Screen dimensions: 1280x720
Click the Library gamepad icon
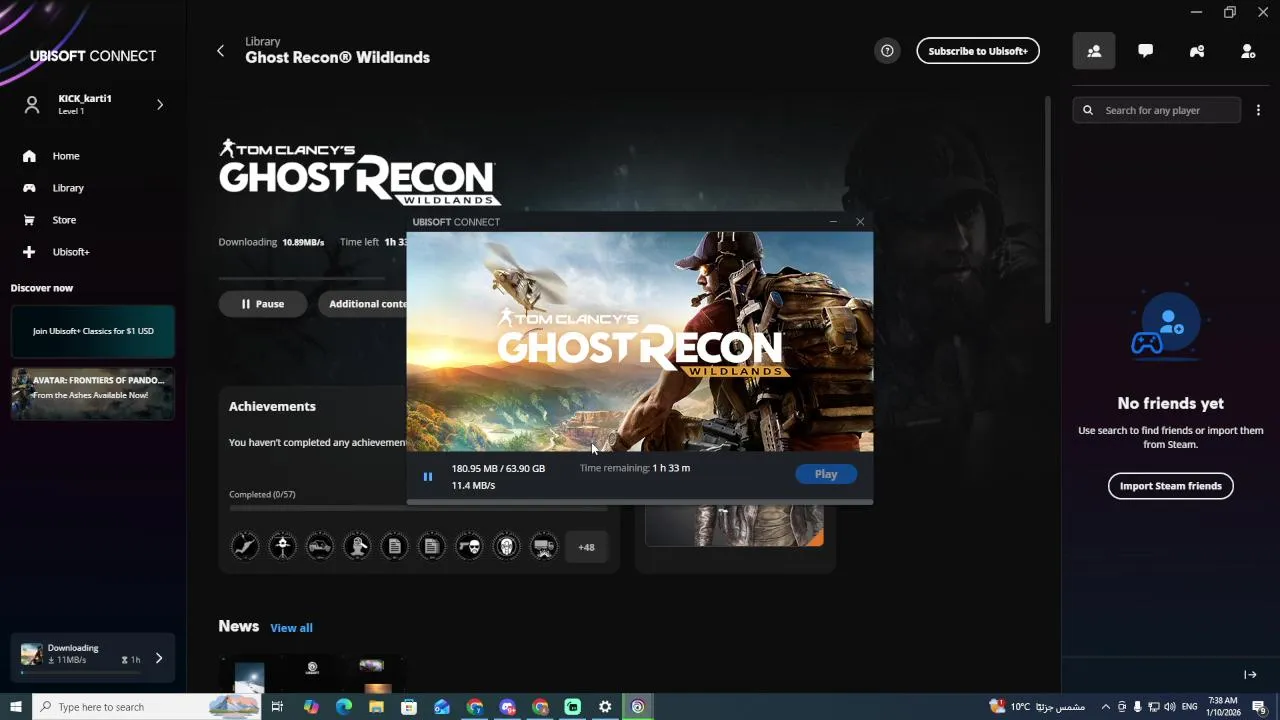tap(29, 188)
